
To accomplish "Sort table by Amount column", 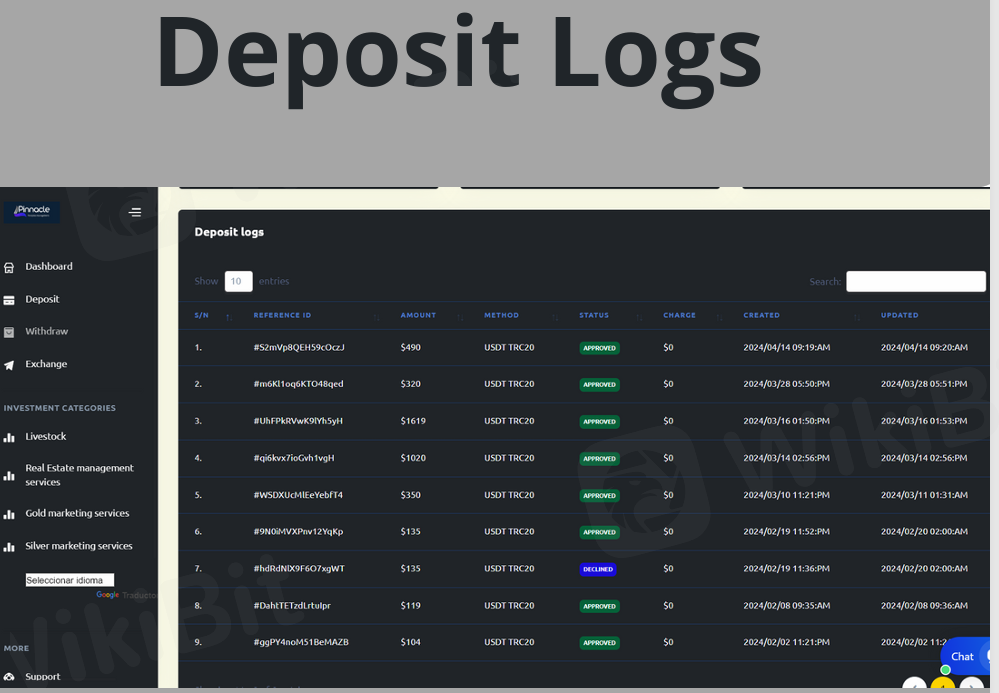I will (x=418, y=315).
